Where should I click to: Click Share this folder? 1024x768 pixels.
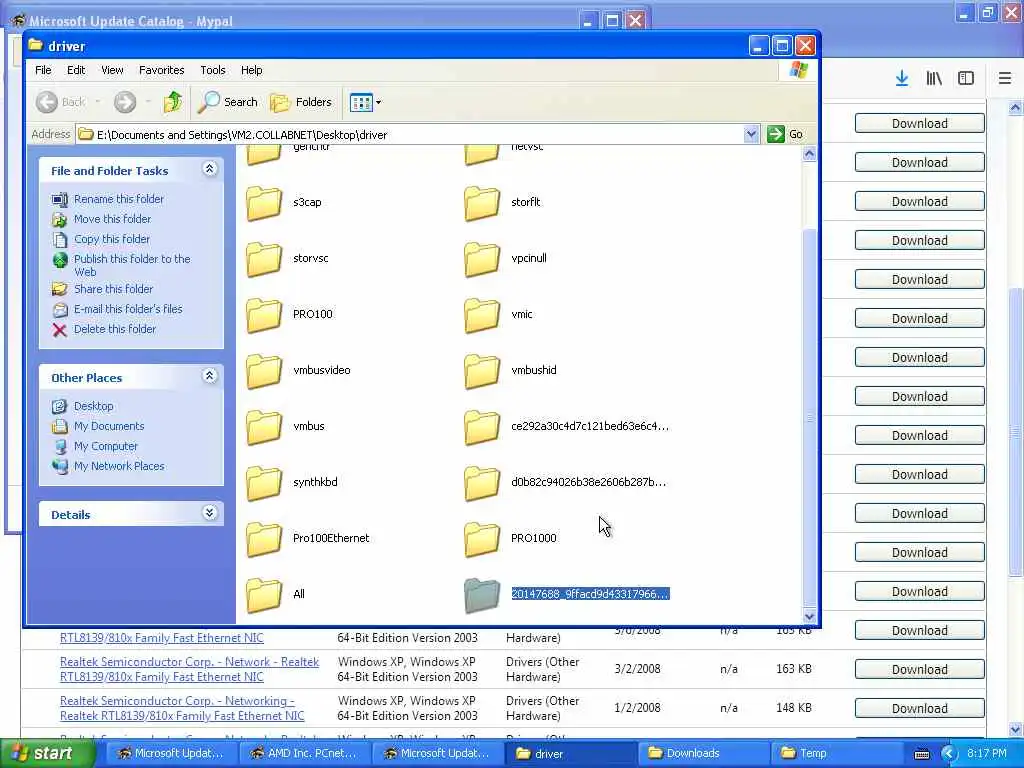point(114,289)
